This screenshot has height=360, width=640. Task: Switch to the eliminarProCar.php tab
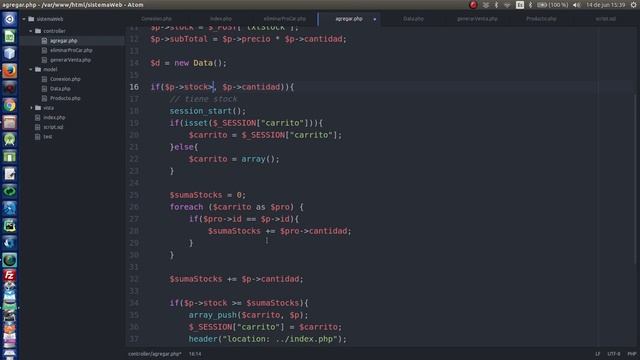pos(284,19)
